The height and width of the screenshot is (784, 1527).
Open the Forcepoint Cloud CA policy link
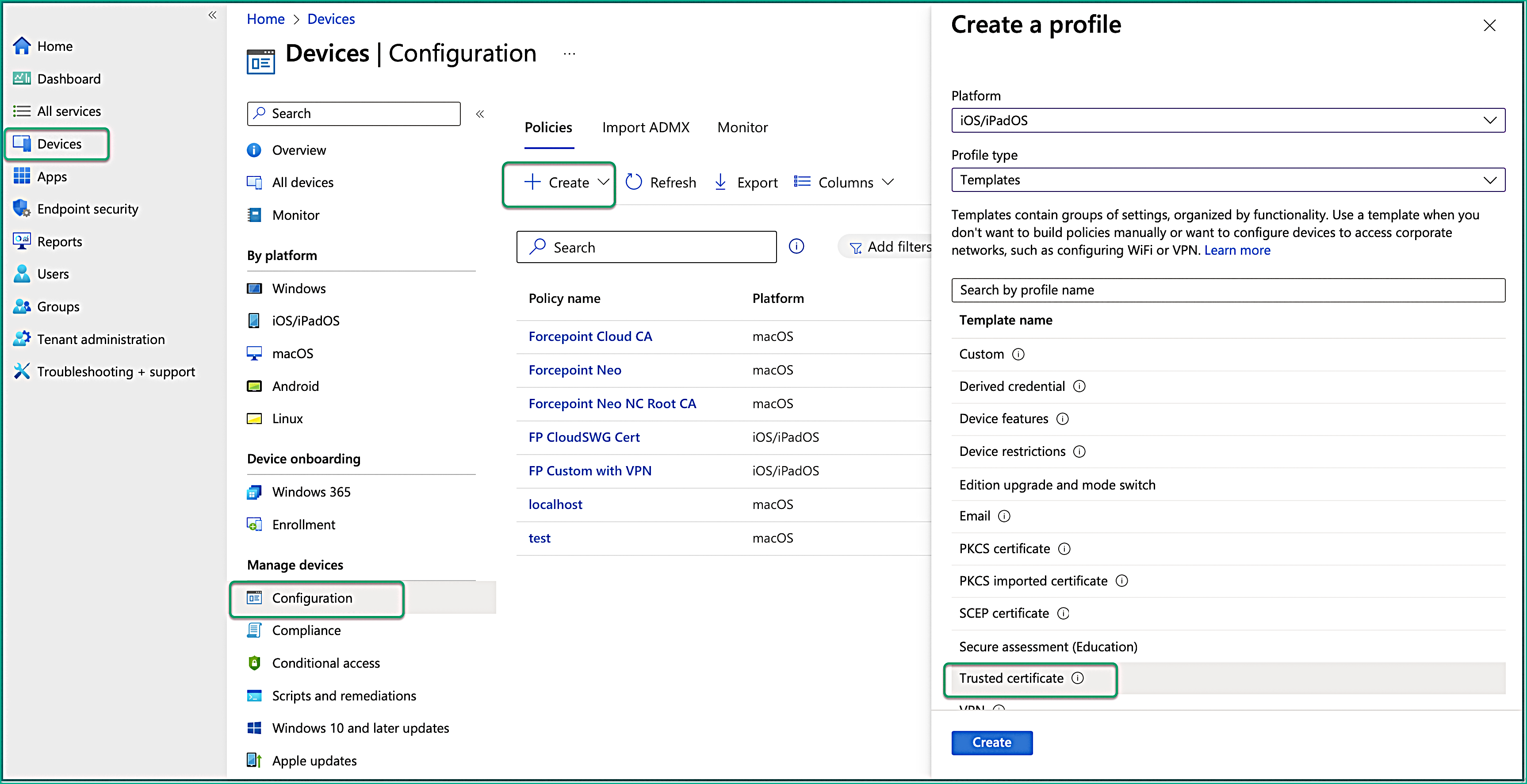(590, 336)
